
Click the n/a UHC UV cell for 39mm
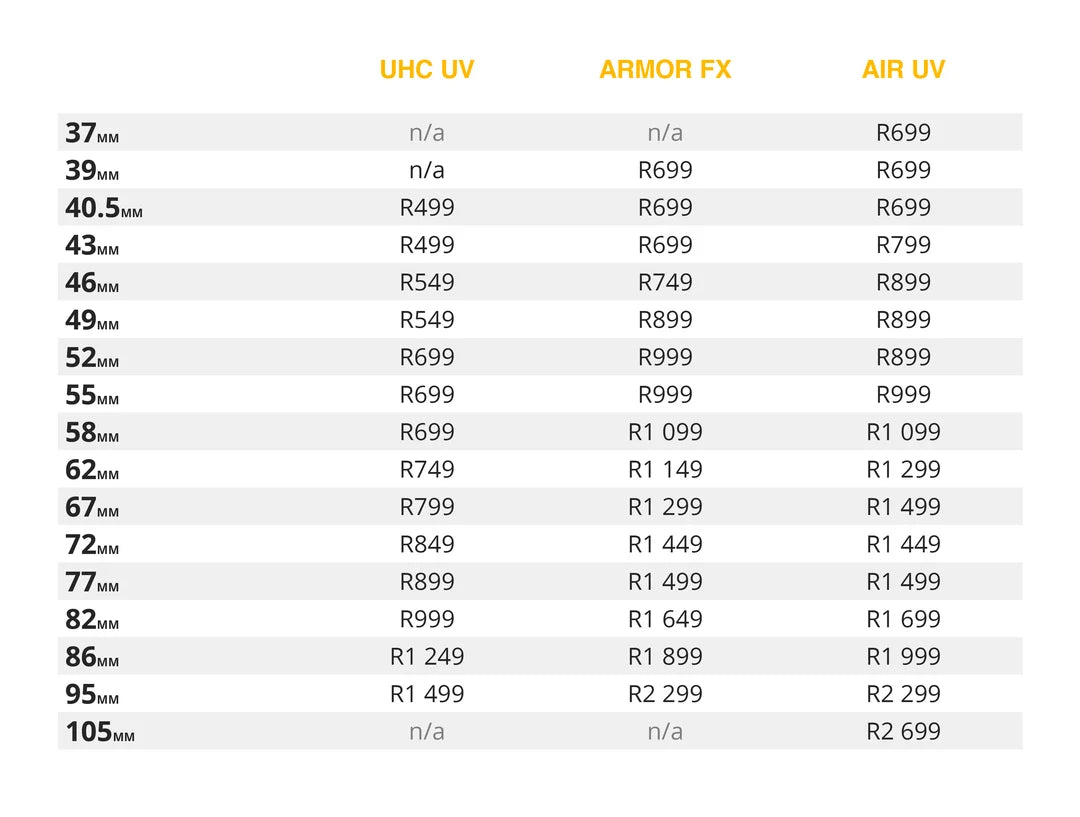427,169
